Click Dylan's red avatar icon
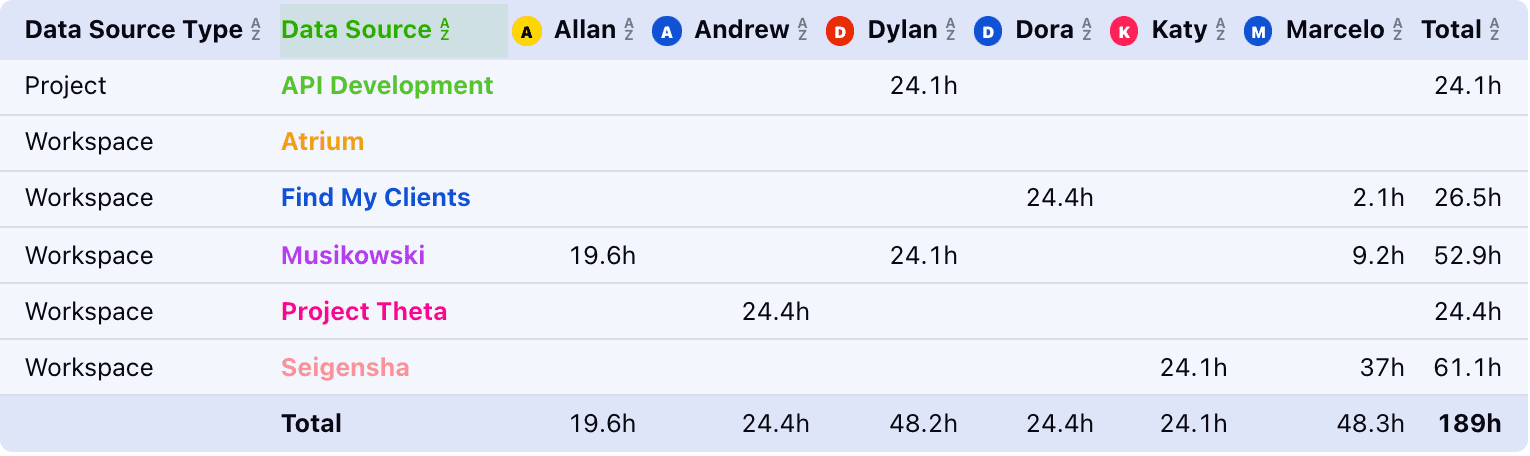Viewport: 1530px width, 456px height. click(x=840, y=31)
